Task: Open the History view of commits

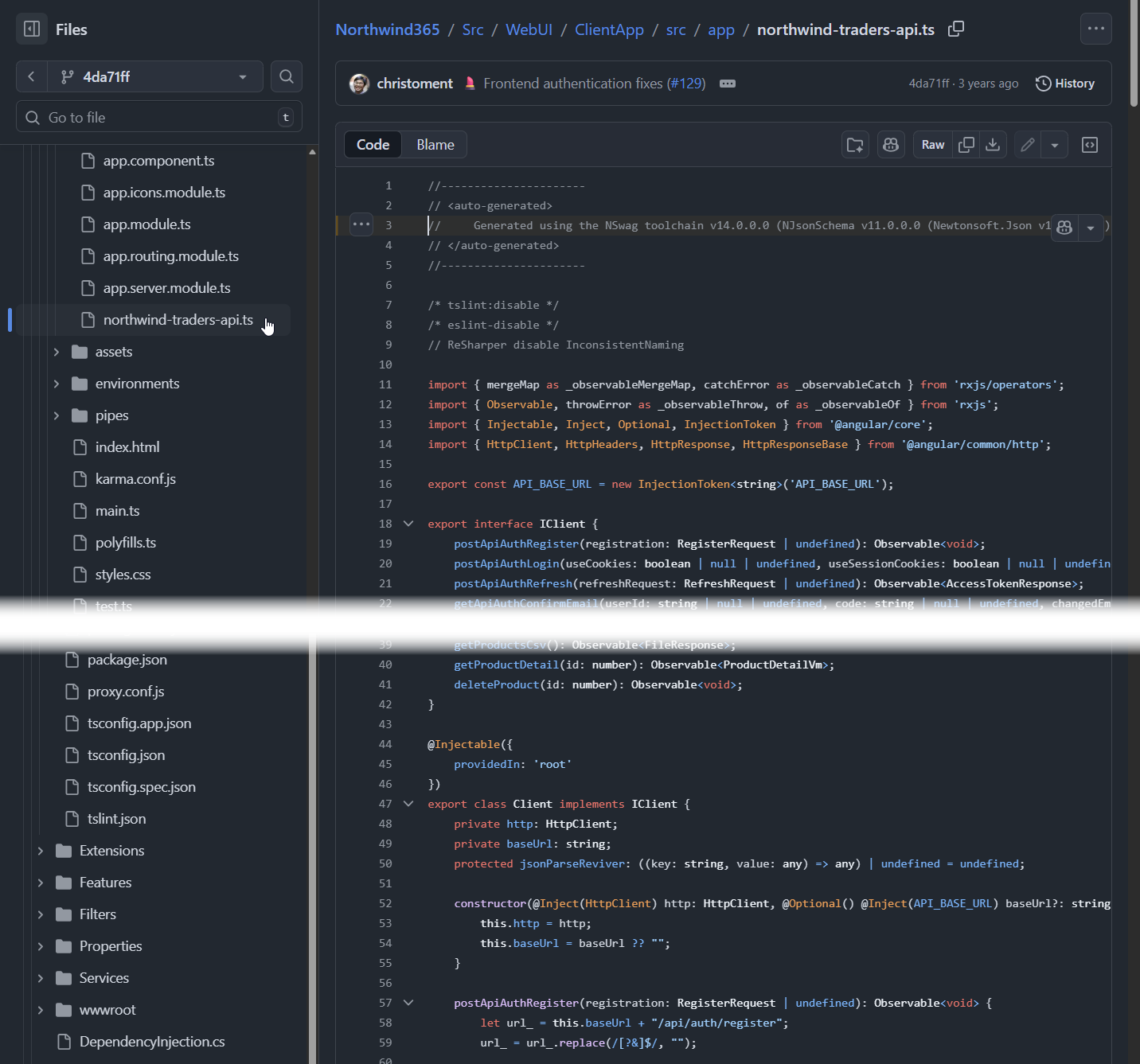Action: (x=1064, y=84)
